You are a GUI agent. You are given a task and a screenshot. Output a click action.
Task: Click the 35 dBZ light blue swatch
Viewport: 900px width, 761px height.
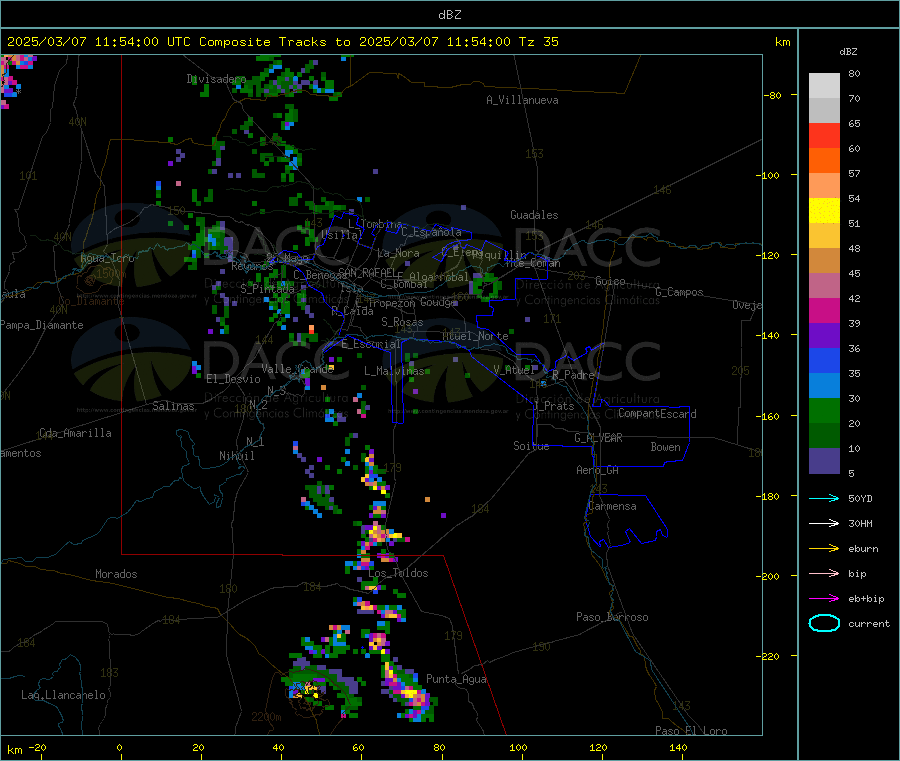824,386
